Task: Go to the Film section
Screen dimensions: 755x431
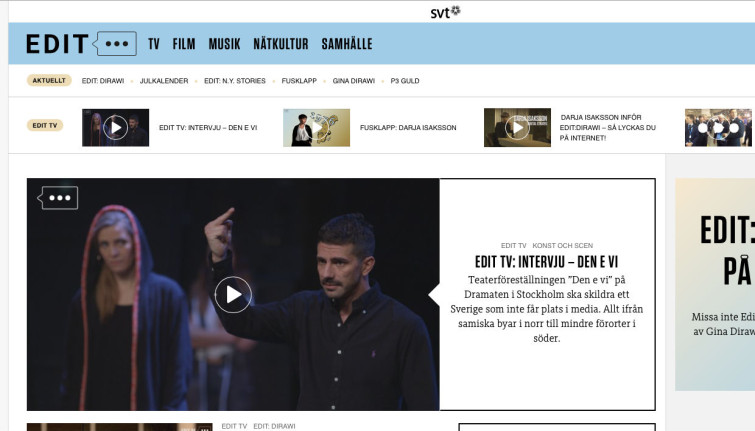Action: pos(184,44)
